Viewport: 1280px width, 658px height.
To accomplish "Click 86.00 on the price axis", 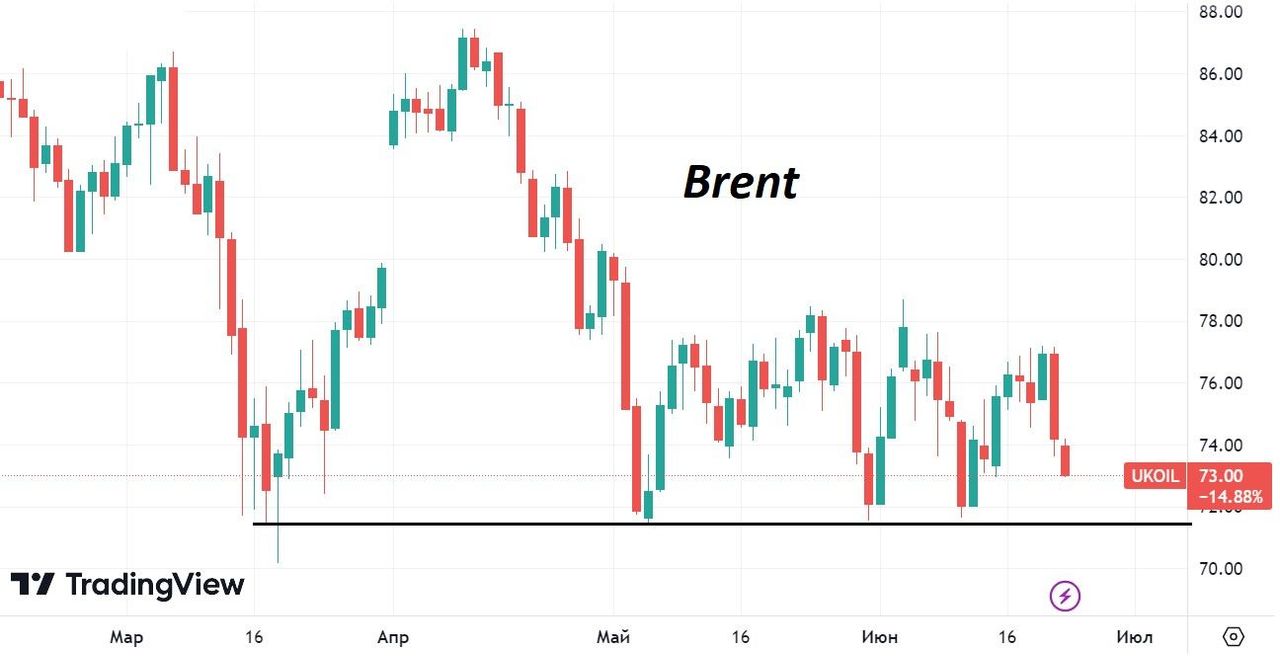I will point(1221,74).
